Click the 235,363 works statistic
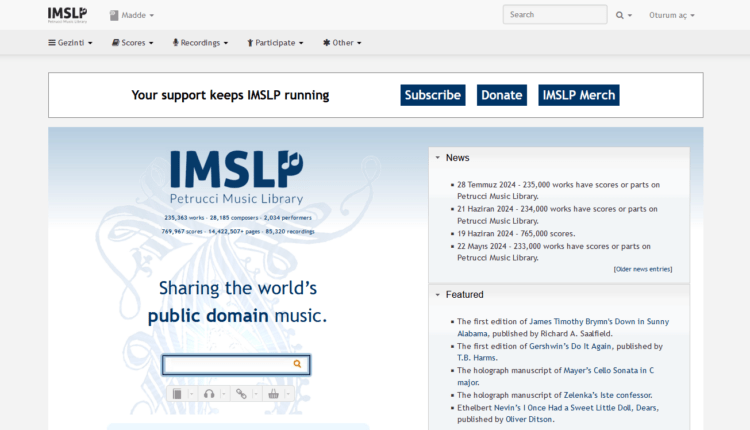Viewport: 750px width, 430px height. pyautogui.click(x=184, y=218)
